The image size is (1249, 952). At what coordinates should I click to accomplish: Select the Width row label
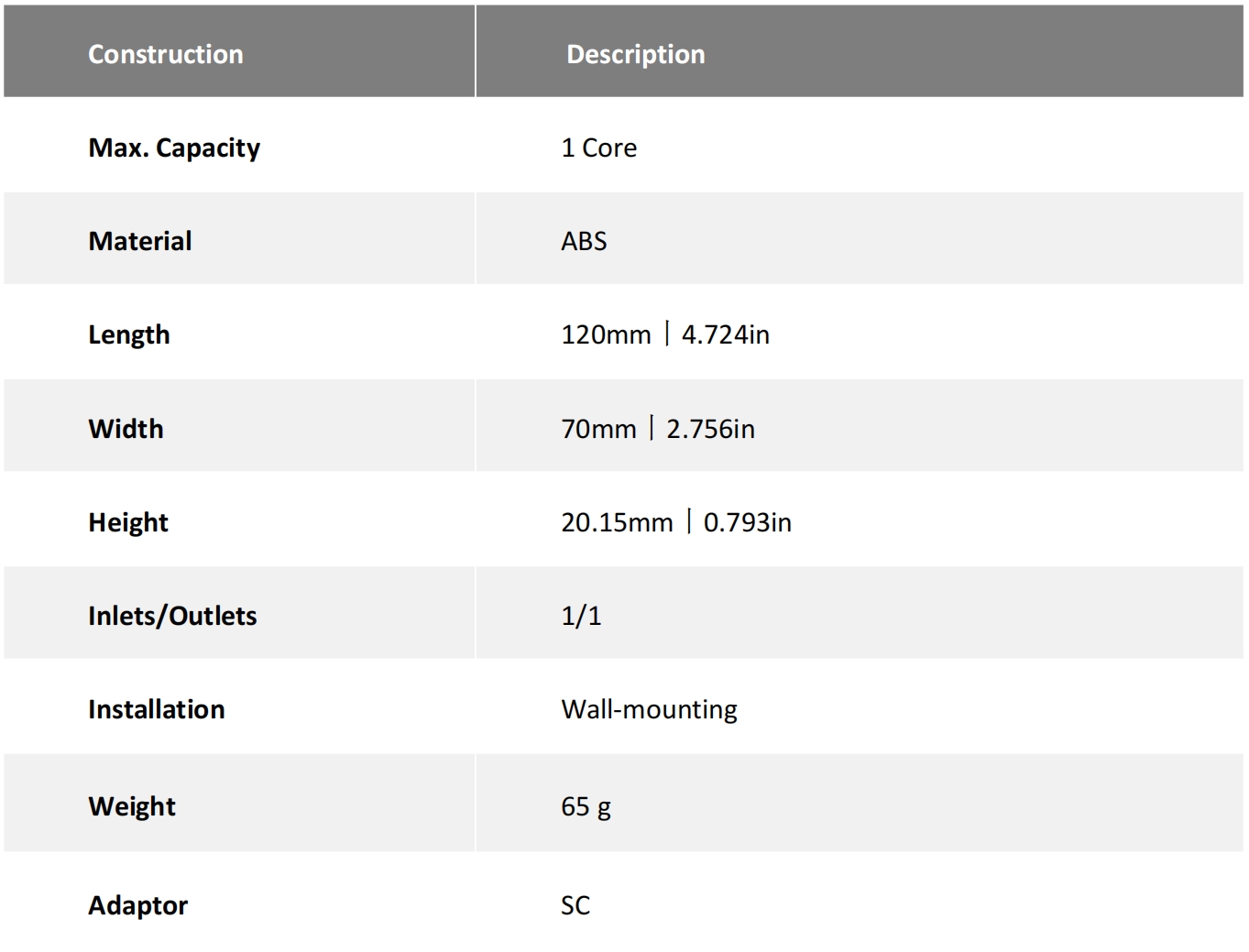pyautogui.click(x=126, y=429)
